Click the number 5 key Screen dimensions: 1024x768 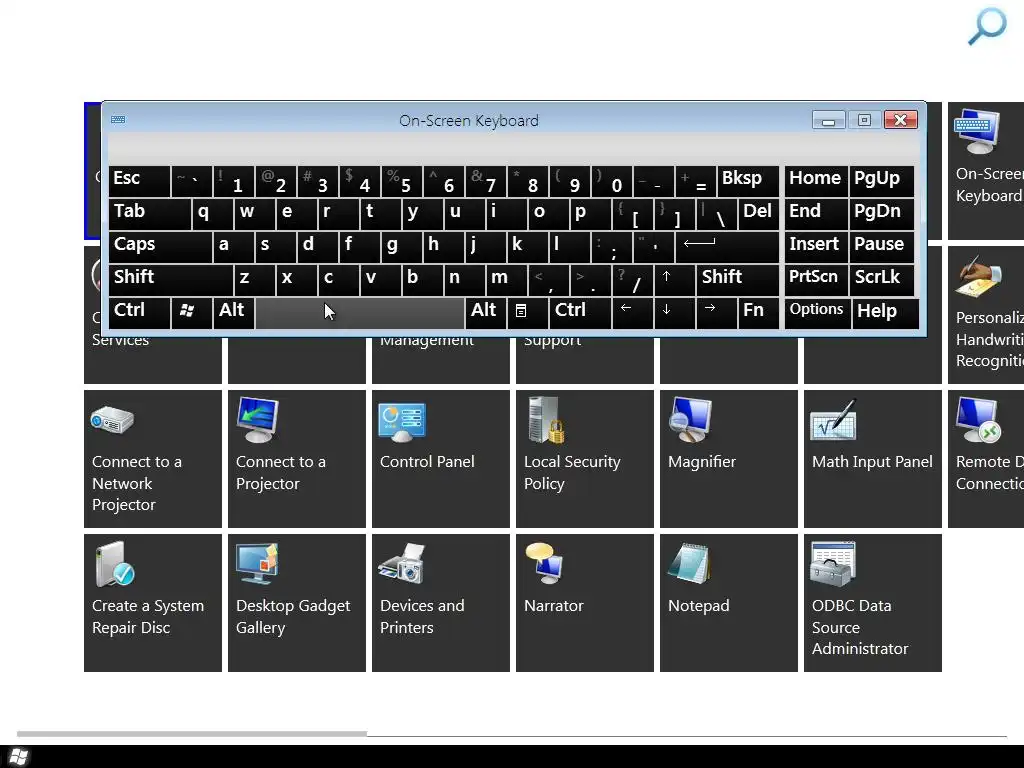(x=402, y=181)
